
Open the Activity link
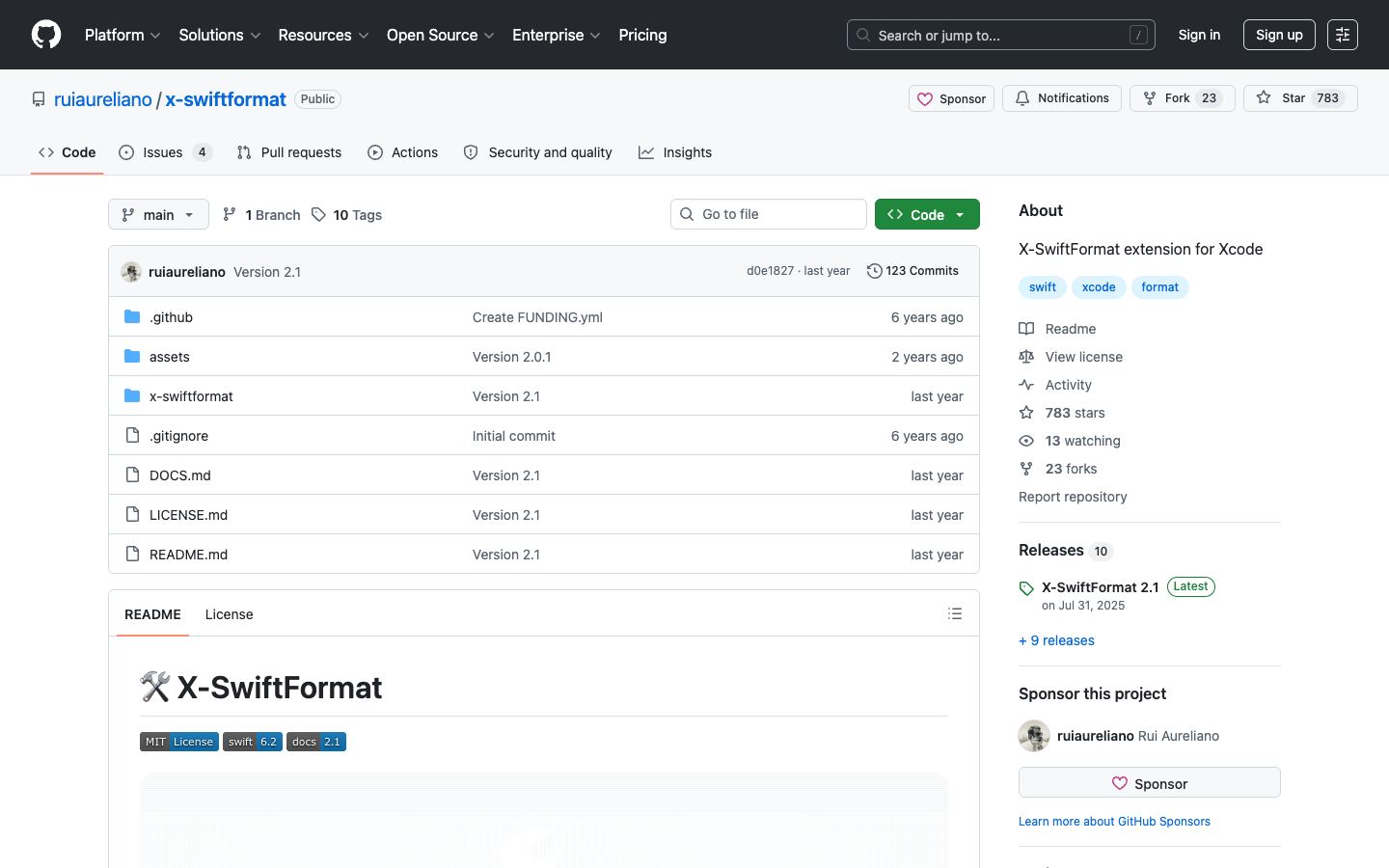click(x=1056, y=385)
